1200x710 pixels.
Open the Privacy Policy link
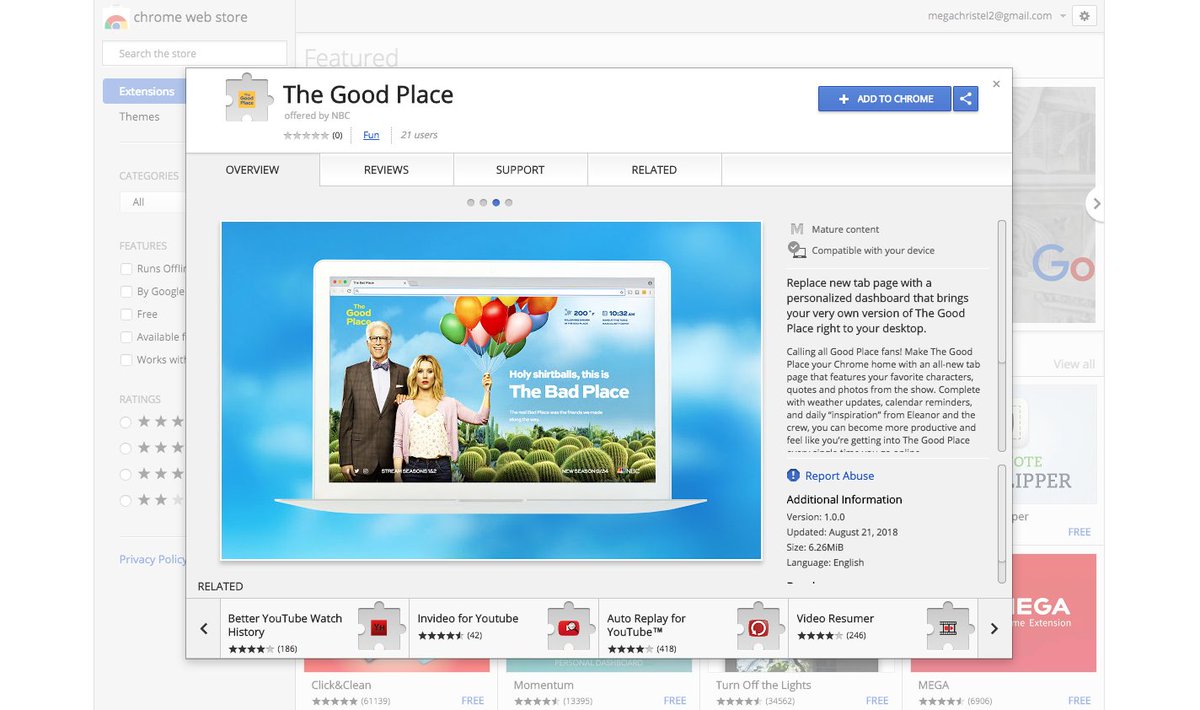153,559
